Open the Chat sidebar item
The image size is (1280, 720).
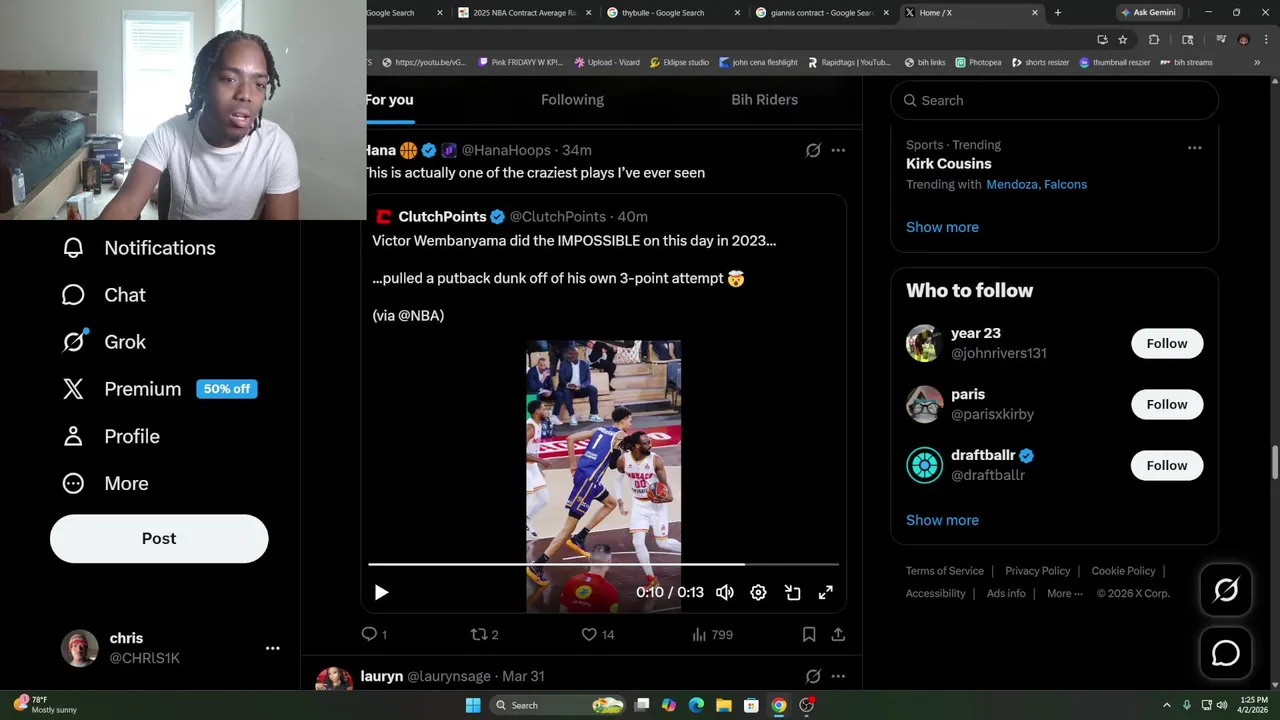tap(104, 295)
